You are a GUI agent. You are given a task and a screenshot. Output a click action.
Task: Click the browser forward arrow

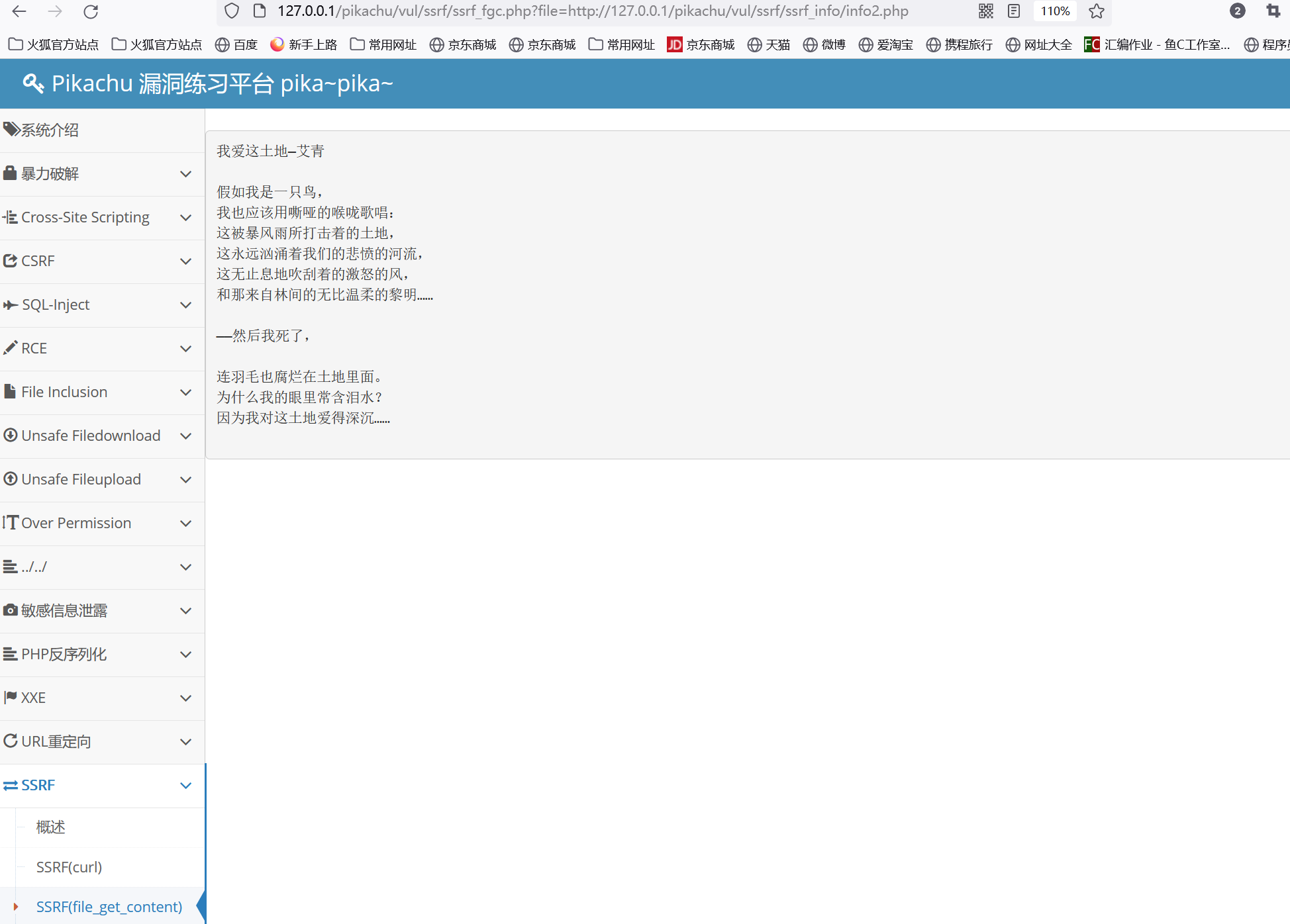pyautogui.click(x=55, y=11)
